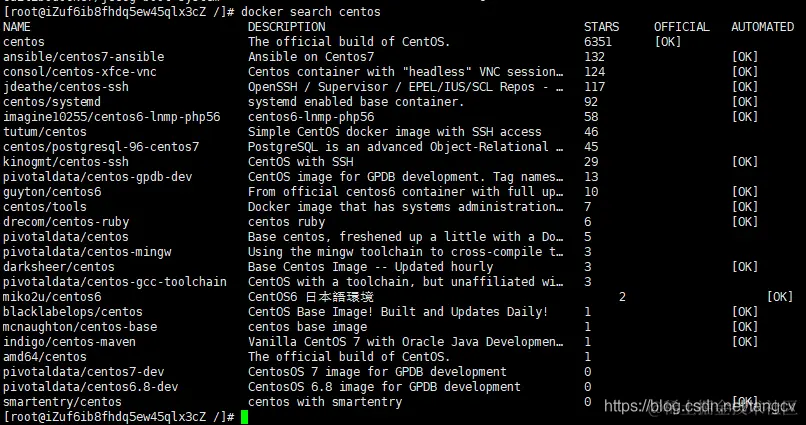Click 'Simple CentOS docker image with SSH access'
The height and width of the screenshot is (425, 806).
[x=394, y=132]
